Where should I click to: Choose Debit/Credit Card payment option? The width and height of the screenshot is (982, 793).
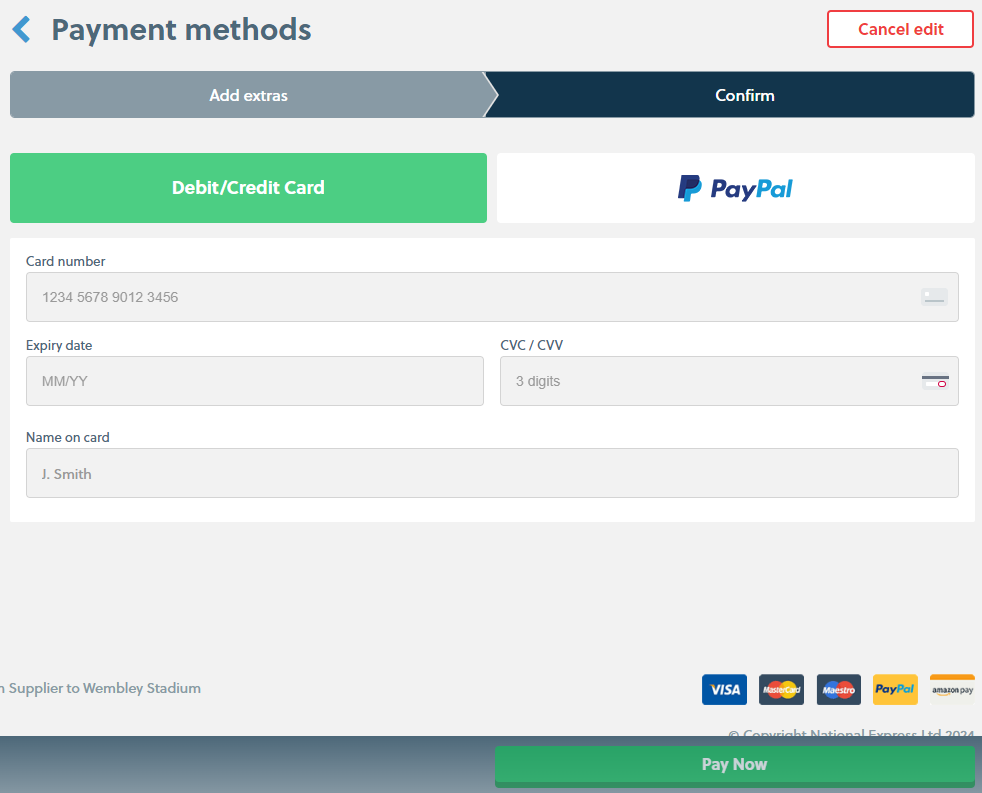pyautogui.click(x=248, y=188)
